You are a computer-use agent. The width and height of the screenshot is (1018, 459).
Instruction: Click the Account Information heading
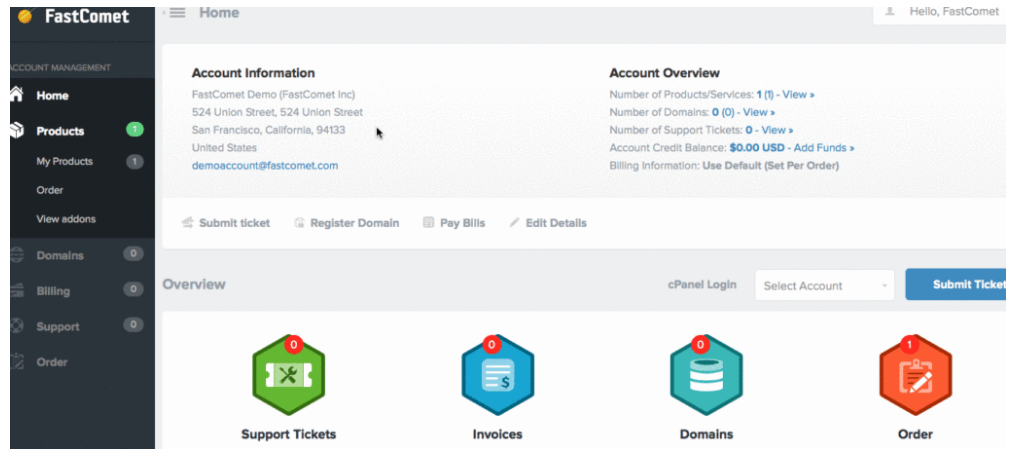(x=253, y=73)
